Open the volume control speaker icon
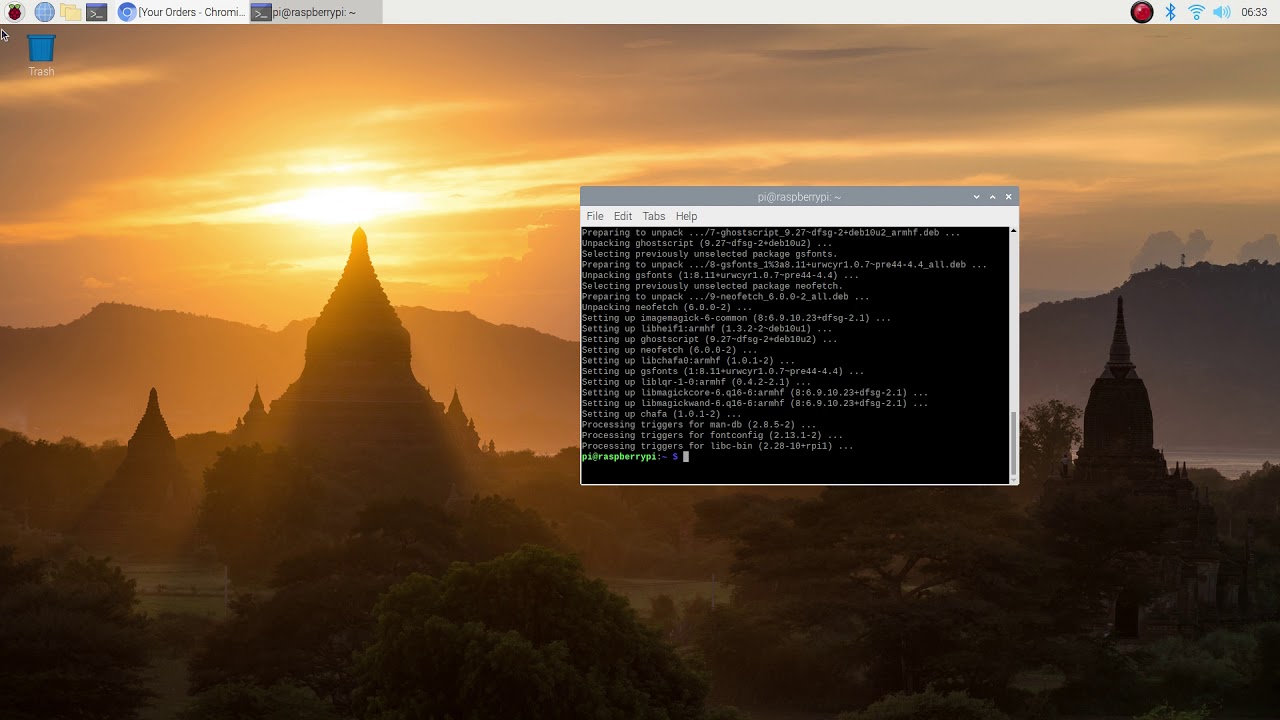 (x=1222, y=12)
